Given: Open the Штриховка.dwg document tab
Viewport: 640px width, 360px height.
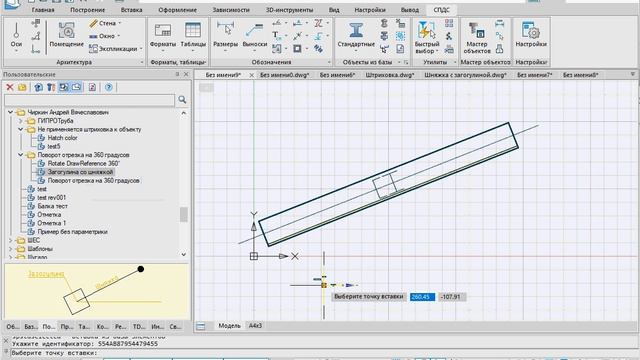Looking at the screenshot, I should click(390, 75).
